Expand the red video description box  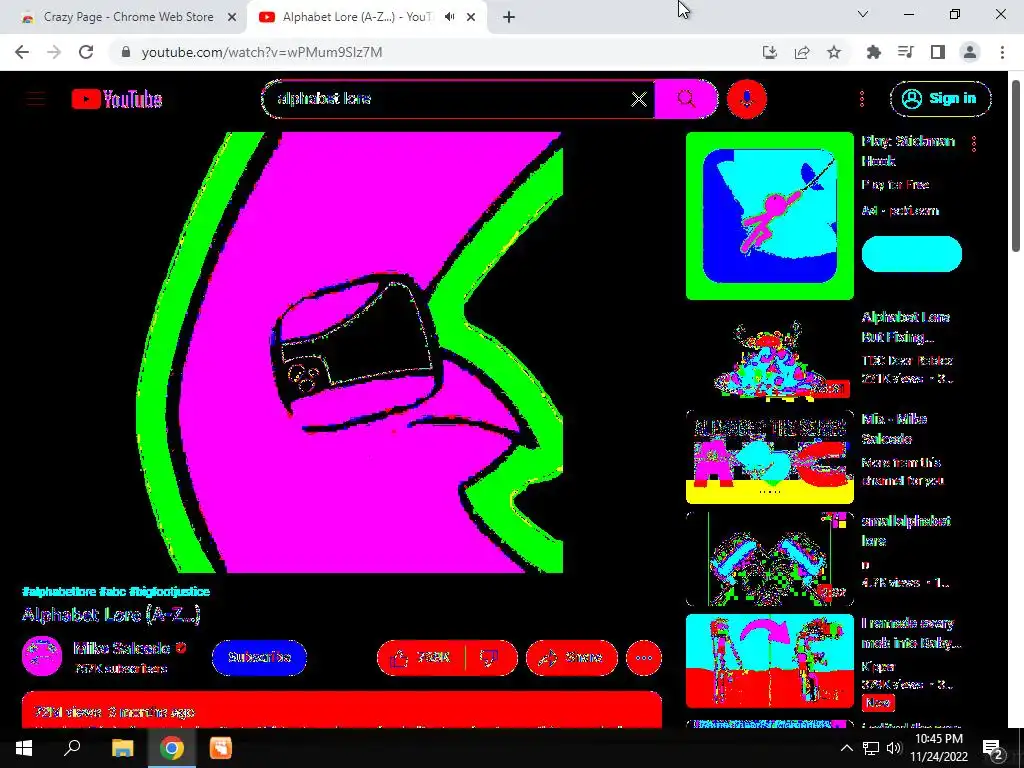[x=342, y=710]
